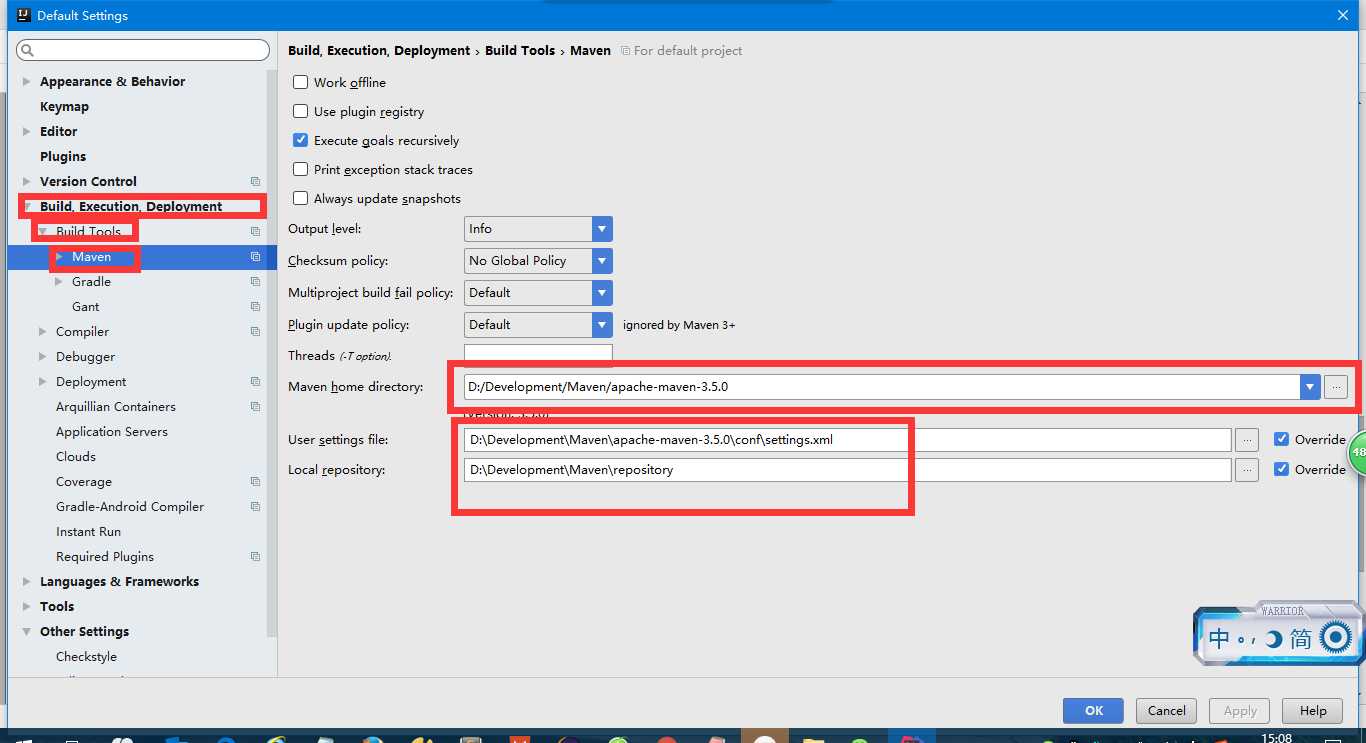Expand Languages & Frameworks node
This screenshot has height=743, width=1366.
[27, 581]
